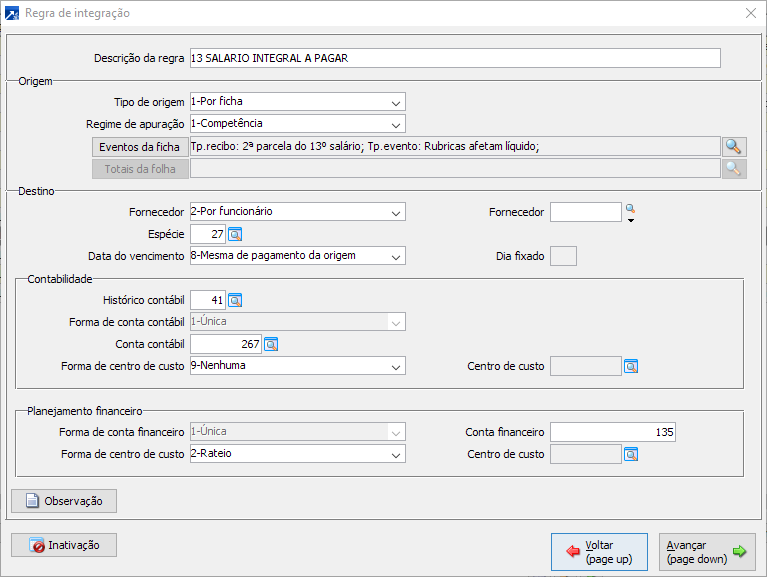Open the Rateio centro de custo dropdown
The height and width of the screenshot is (579, 771).
click(397, 454)
